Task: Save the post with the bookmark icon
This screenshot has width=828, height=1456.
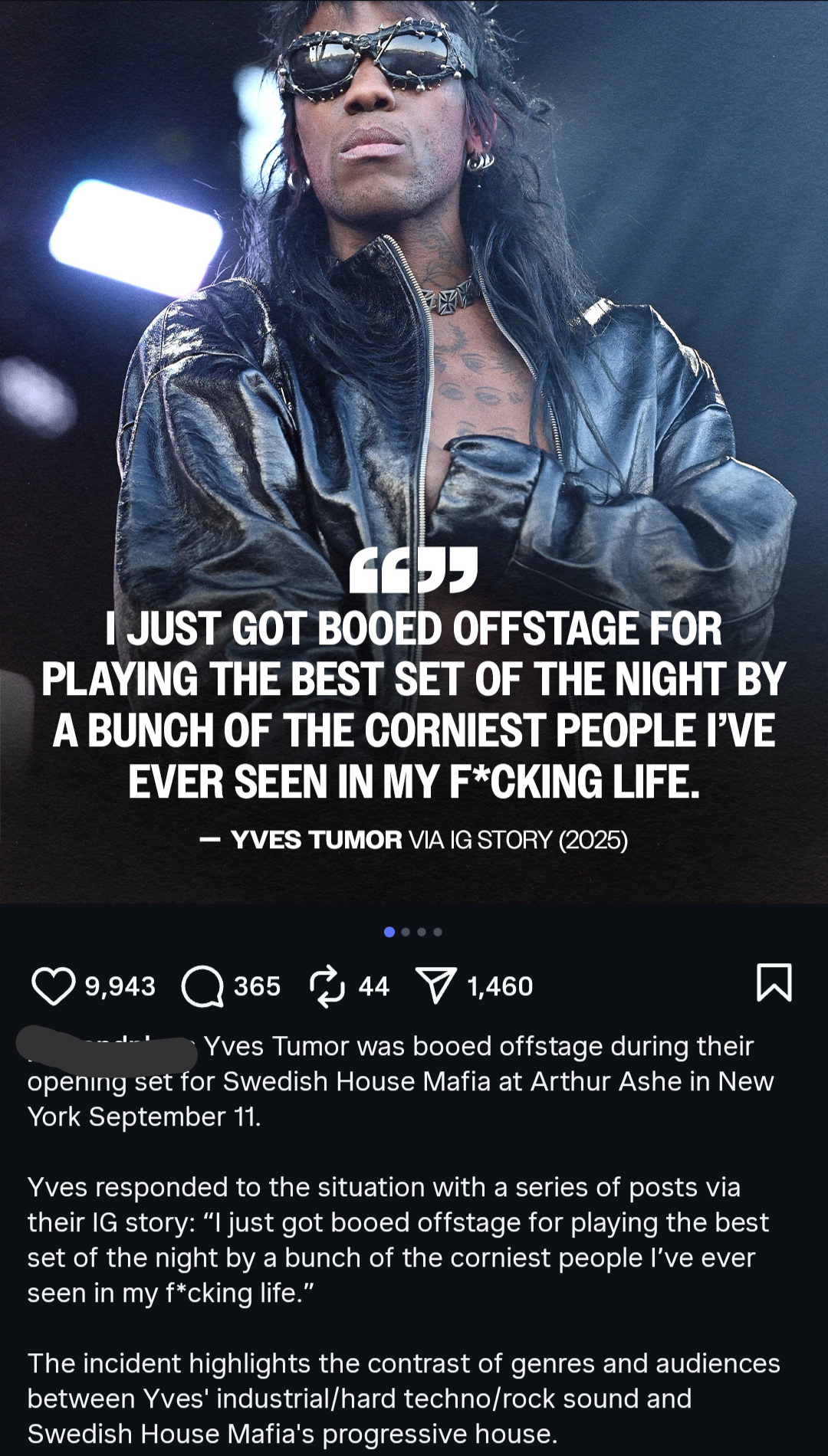Action: (x=774, y=982)
